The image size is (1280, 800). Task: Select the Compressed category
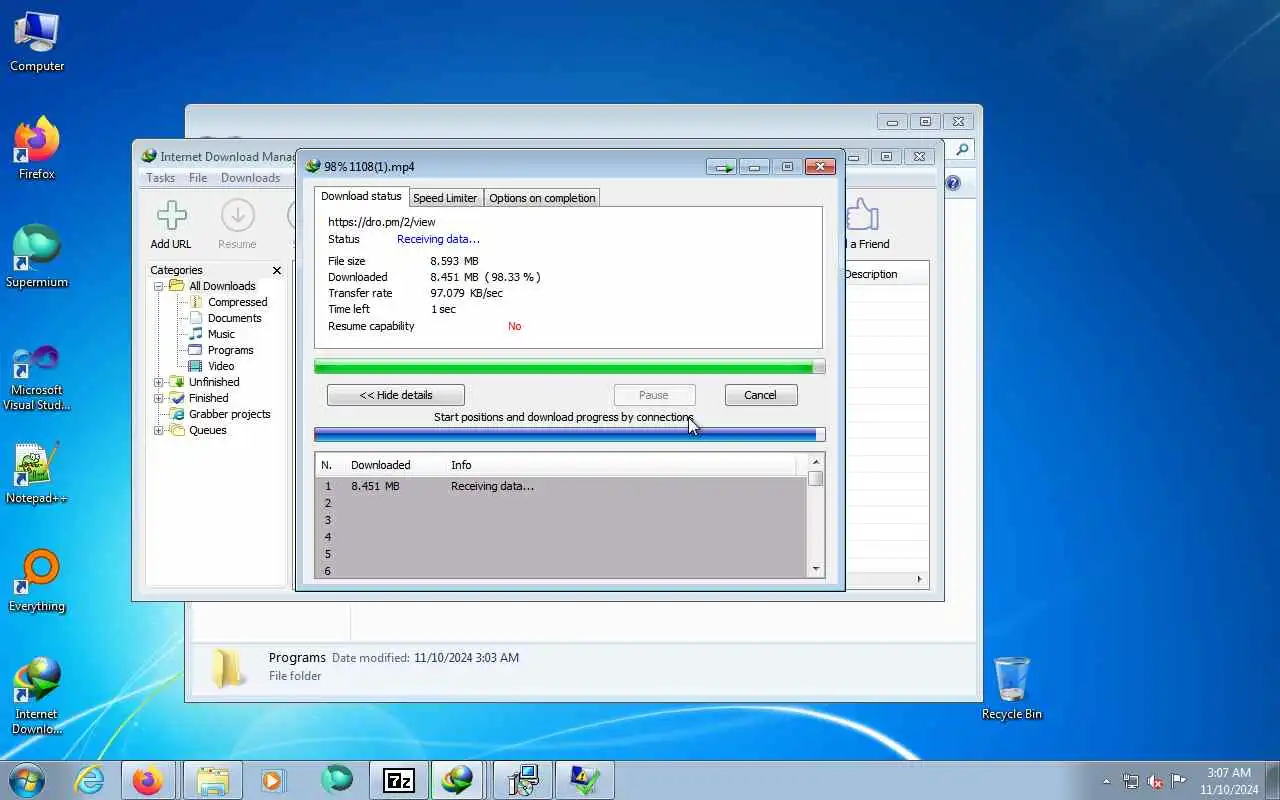(237, 302)
